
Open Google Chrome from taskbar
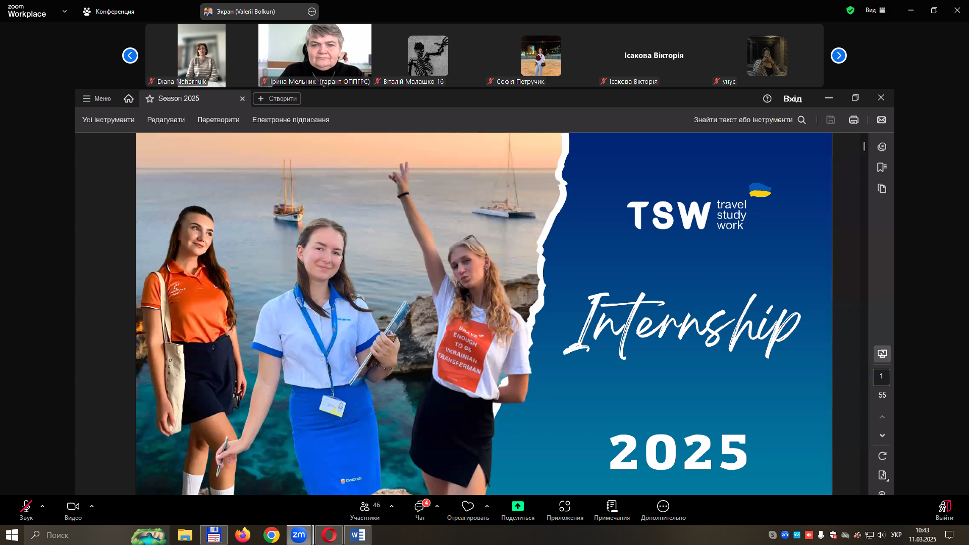[x=271, y=535]
